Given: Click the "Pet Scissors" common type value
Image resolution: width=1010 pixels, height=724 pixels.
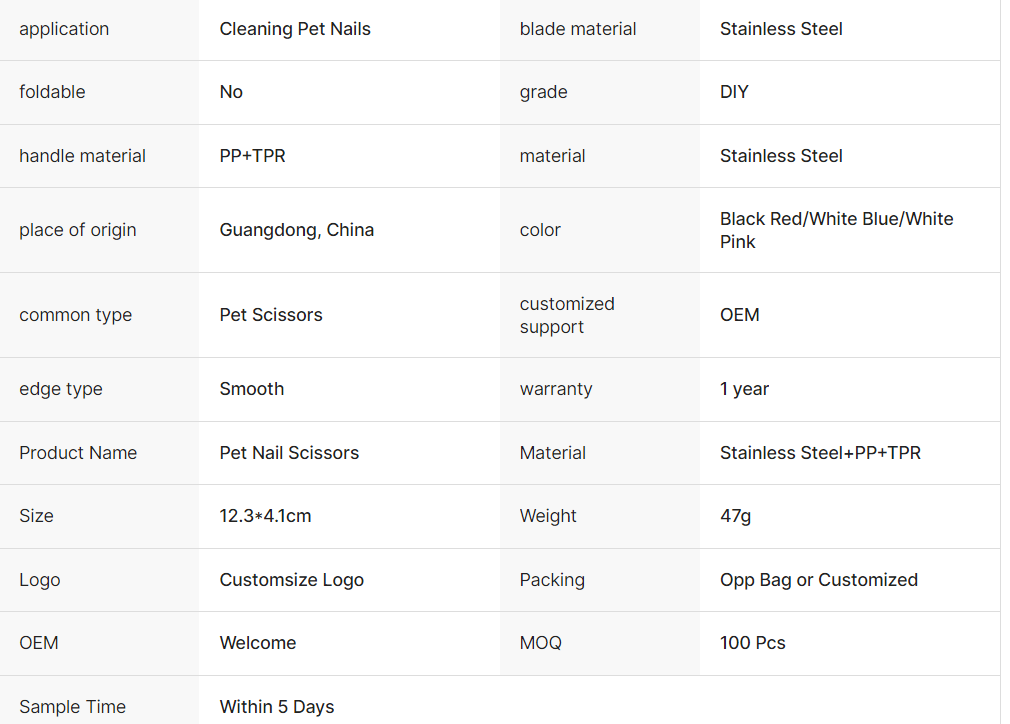Looking at the screenshot, I should coord(271,315).
